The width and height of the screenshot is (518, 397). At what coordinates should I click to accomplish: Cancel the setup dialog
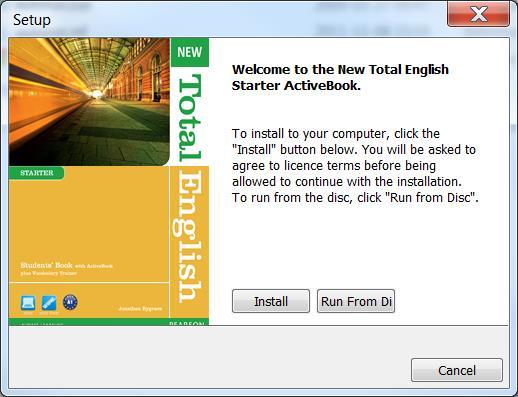[457, 370]
